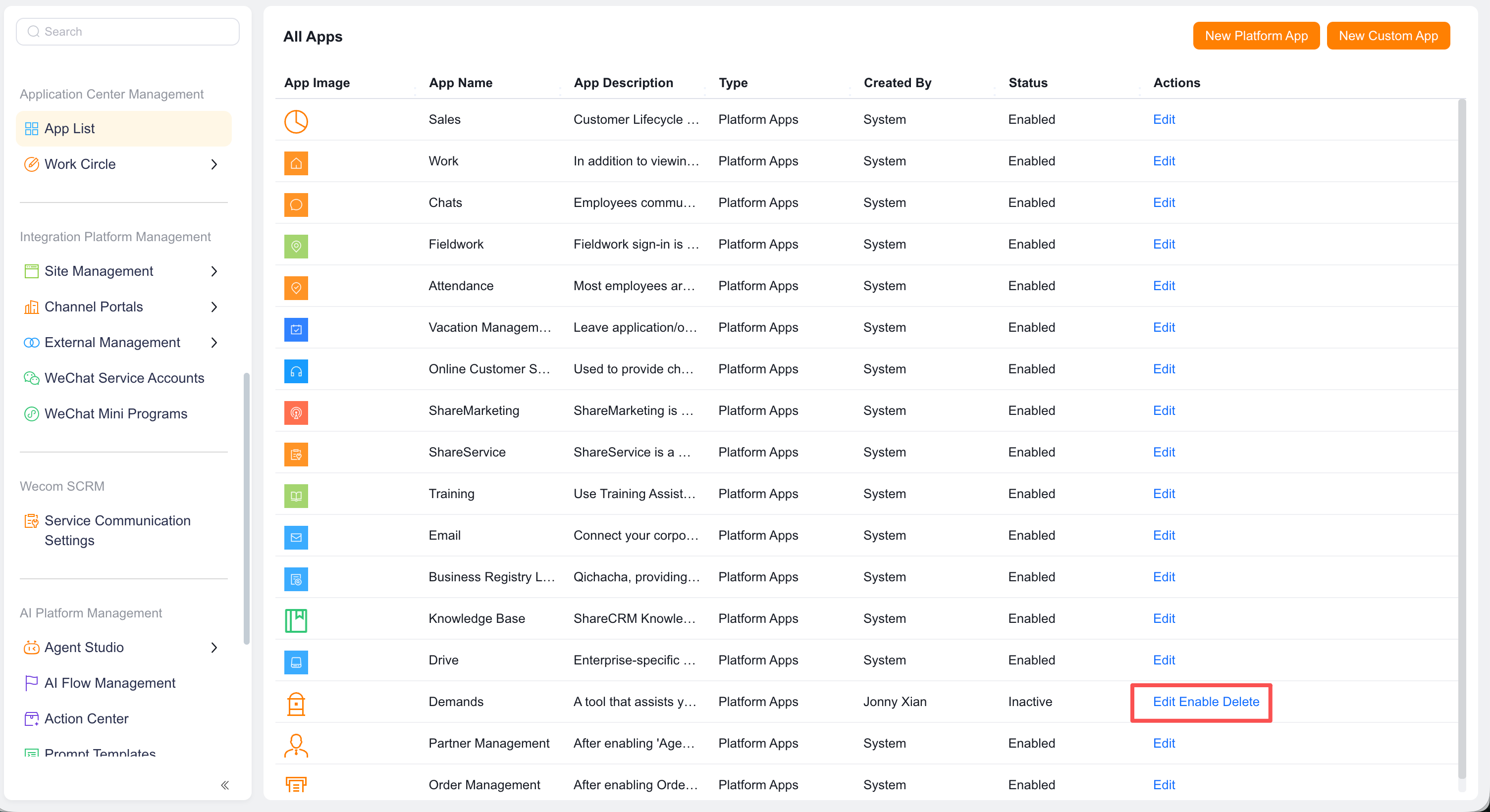
Task: Click the Demands app icon
Action: [296, 704]
